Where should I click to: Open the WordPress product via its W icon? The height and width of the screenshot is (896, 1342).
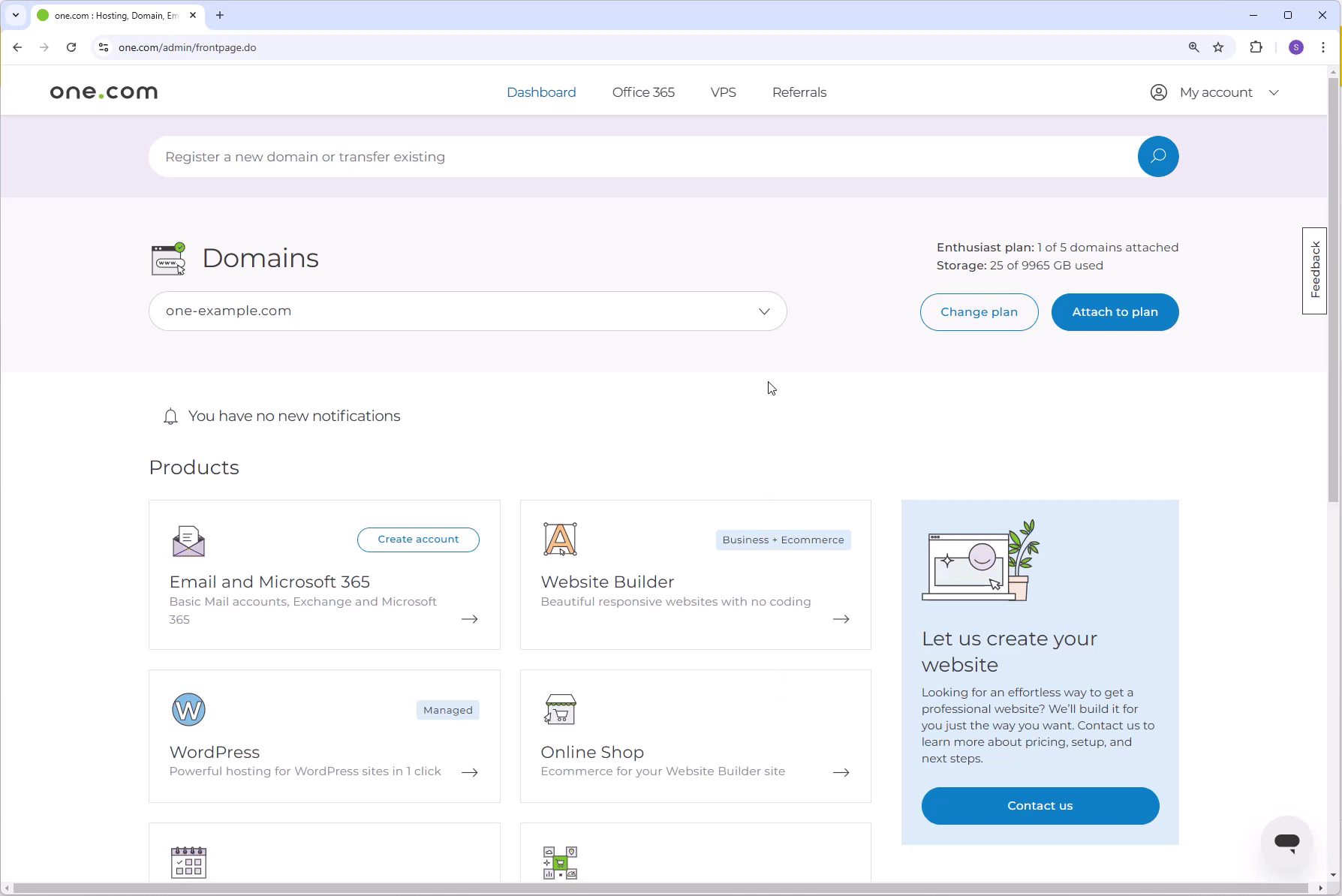(188, 709)
